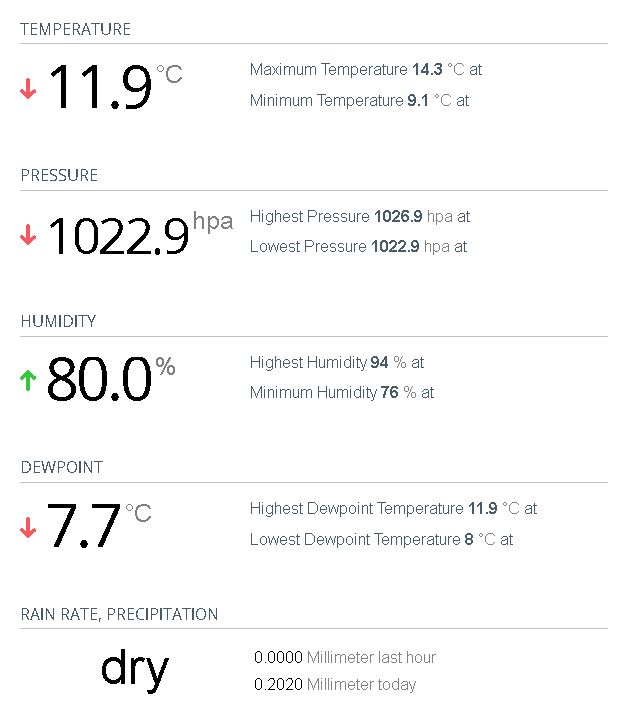The width and height of the screenshot is (623, 716).
Task: Click the Maximum Temperature 14.3 °C line
Action: click(366, 70)
